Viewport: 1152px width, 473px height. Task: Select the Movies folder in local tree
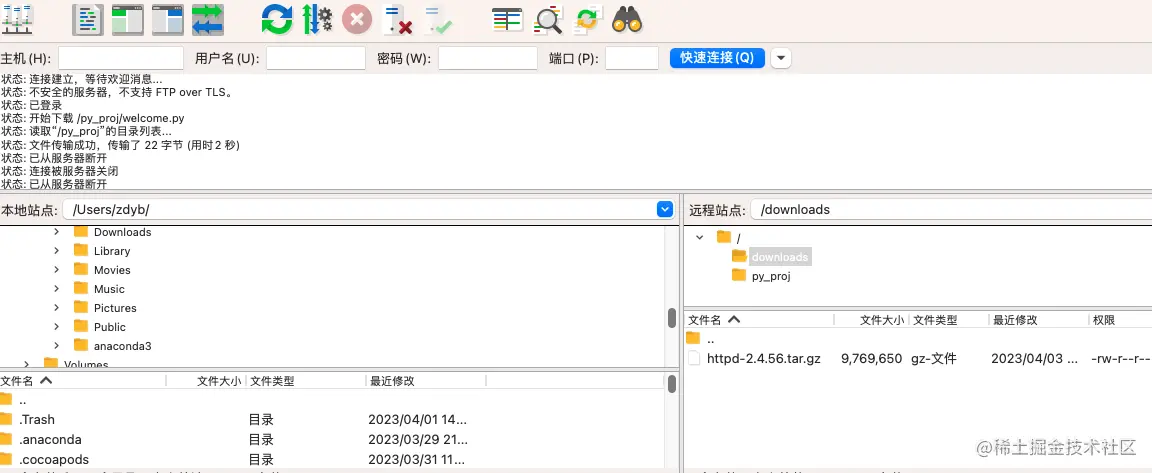112,270
